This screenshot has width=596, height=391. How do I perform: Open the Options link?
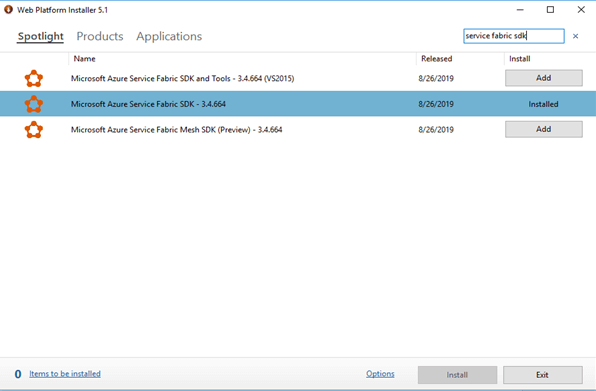pos(380,374)
